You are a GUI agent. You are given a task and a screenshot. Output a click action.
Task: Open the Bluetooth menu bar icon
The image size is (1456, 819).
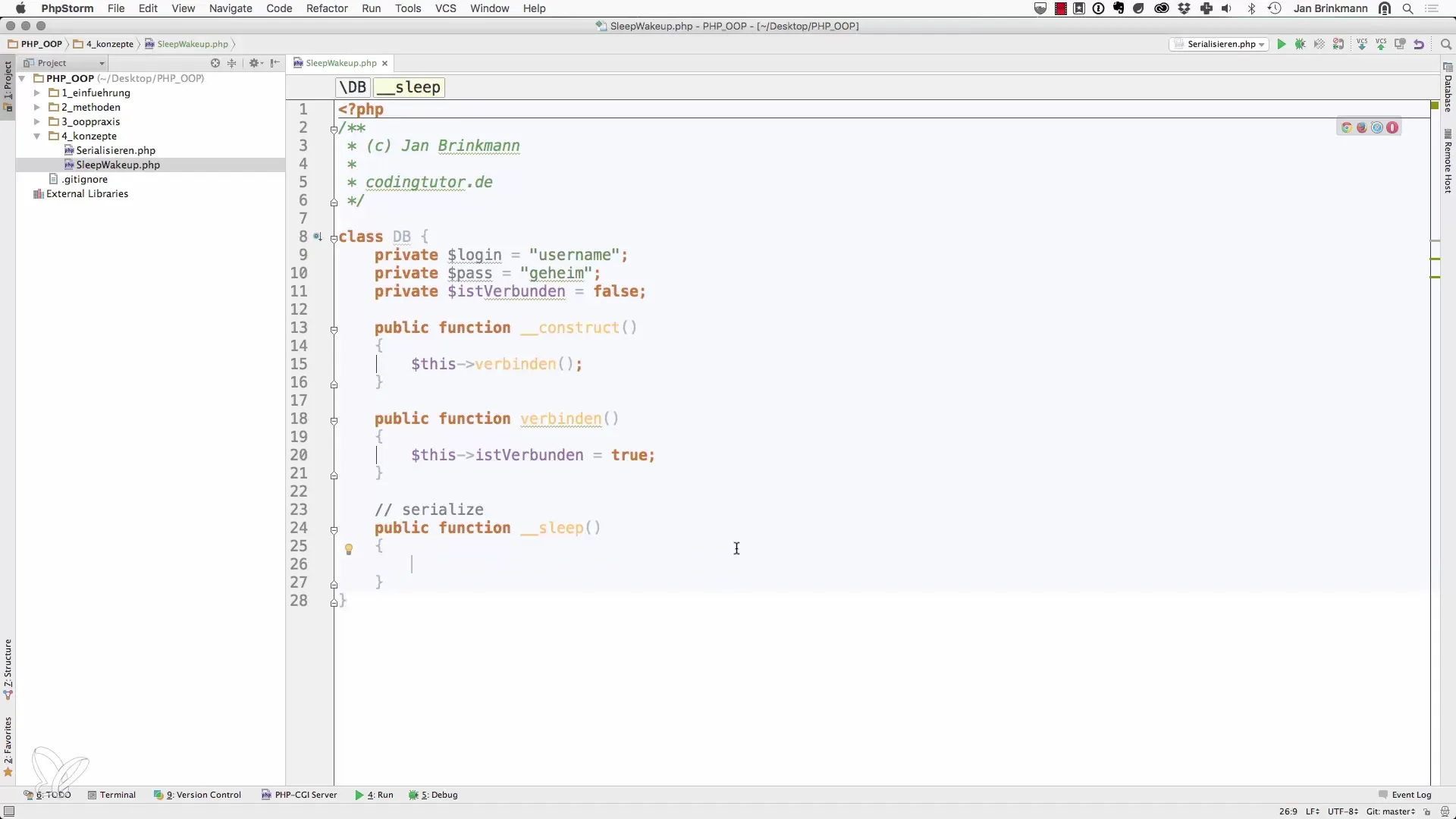pos(1252,8)
